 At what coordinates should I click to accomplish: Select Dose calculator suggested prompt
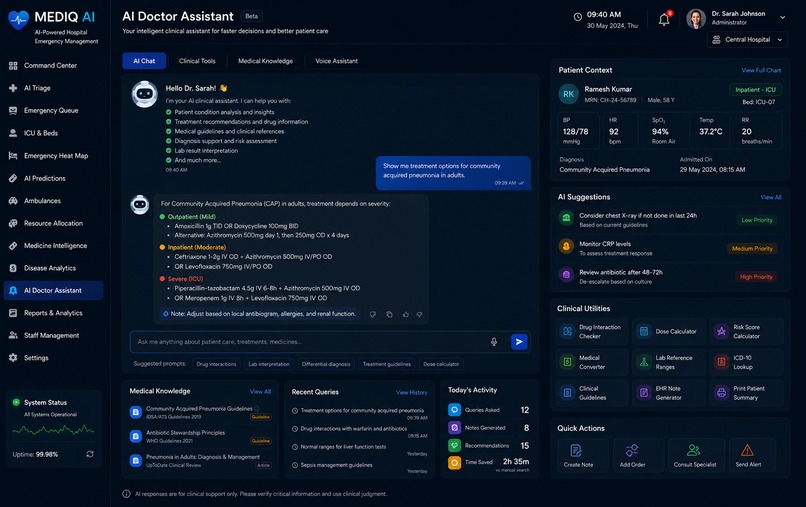point(441,364)
